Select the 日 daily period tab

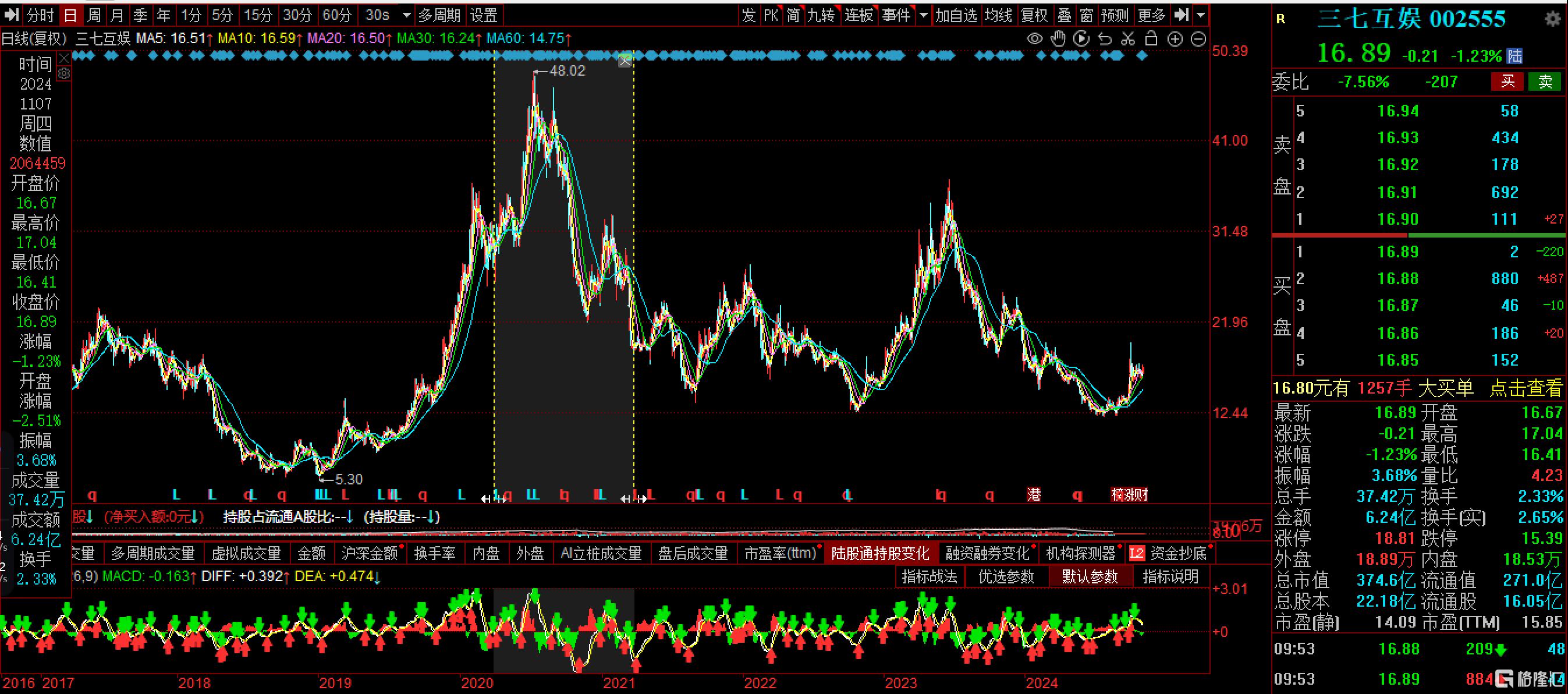pos(70,15)
